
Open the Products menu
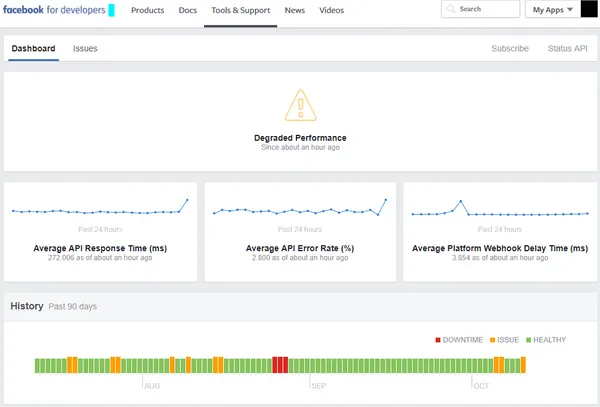point(147,10)
